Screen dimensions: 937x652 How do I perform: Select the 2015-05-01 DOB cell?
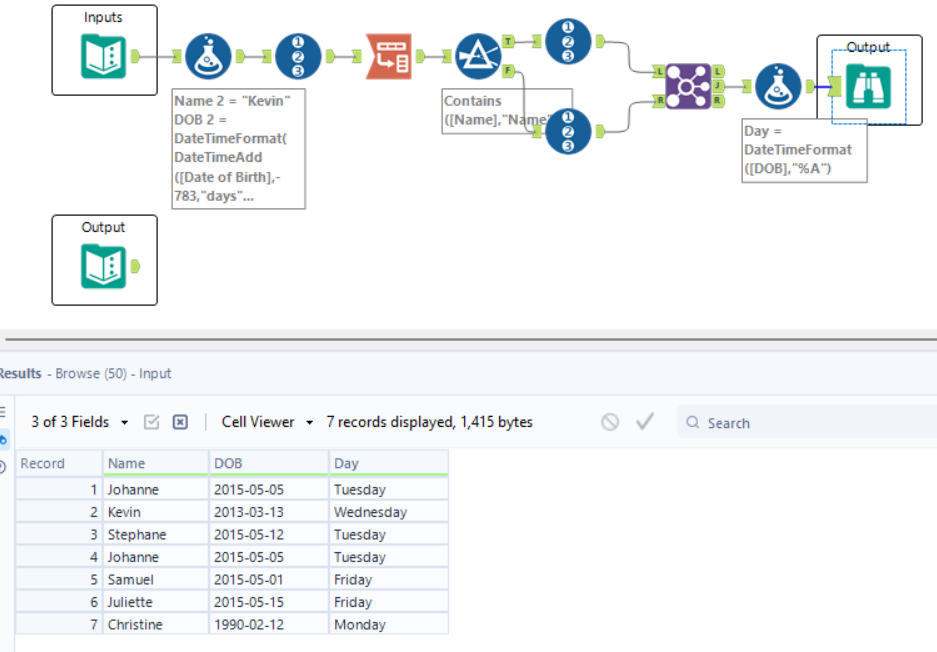pyautogui.click(x=268, y=580)
